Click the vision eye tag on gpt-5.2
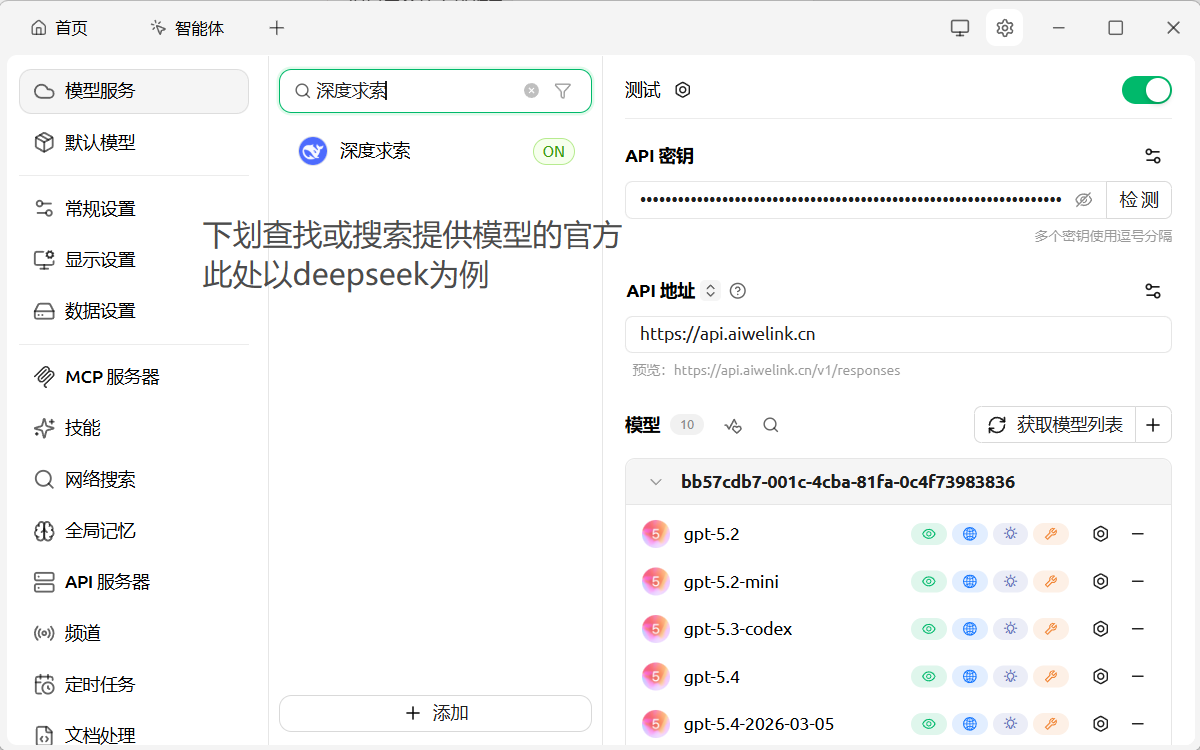Viewport: 1200px width, 750px height. (x=929, y=534)
